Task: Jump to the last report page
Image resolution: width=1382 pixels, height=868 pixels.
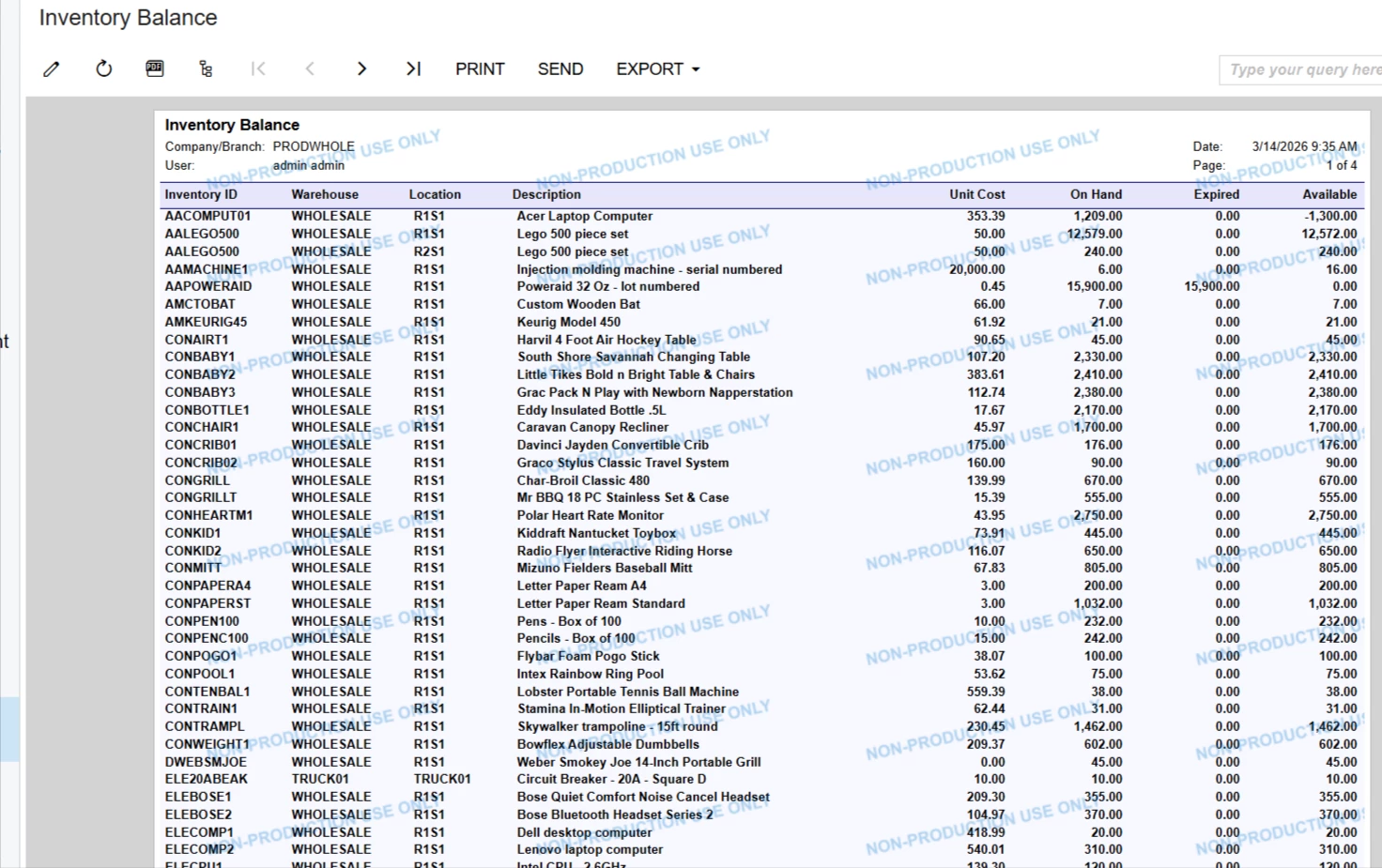Action: (413, 69)
